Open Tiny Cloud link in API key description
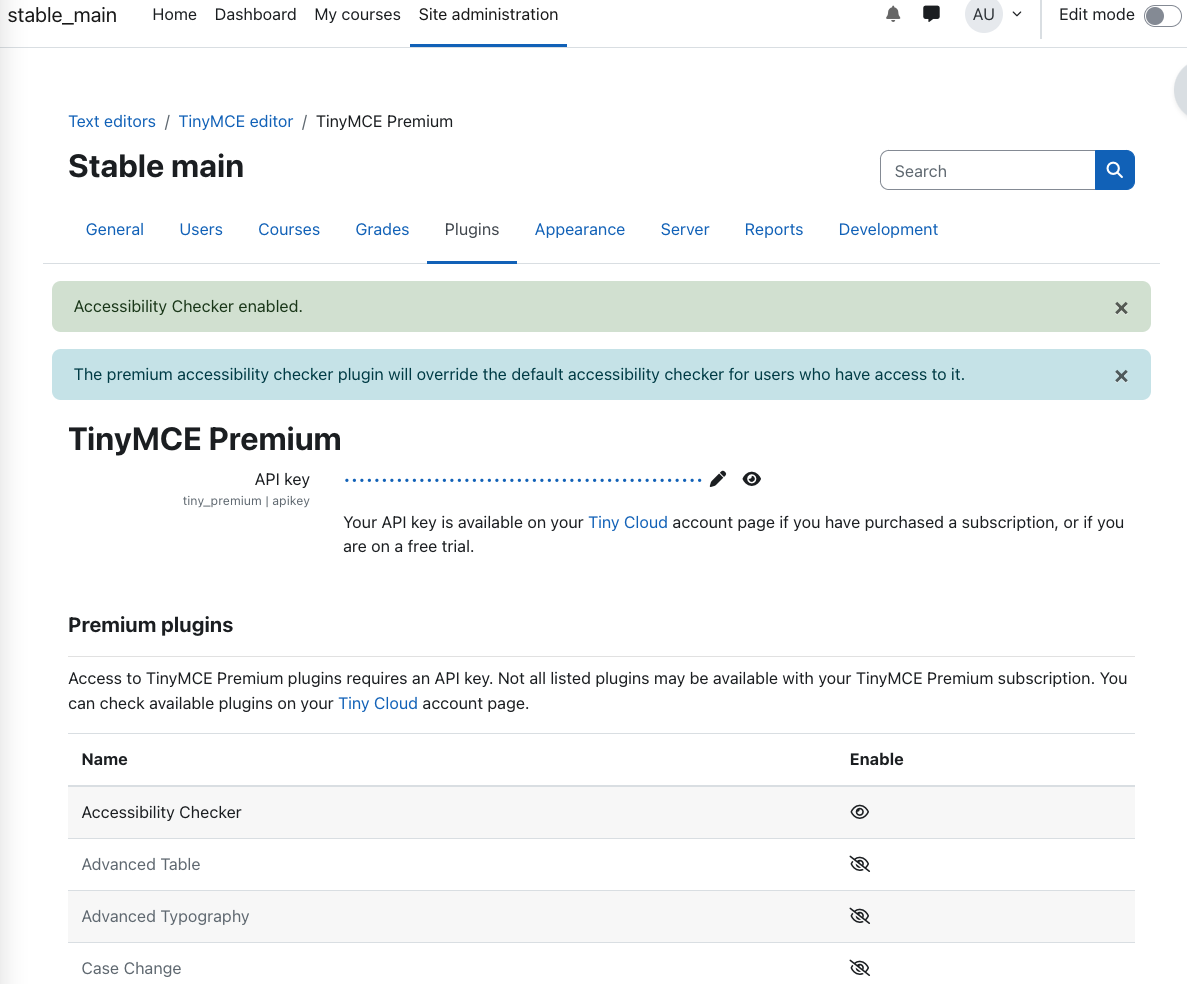The image size is (1187, 984). 628,522
